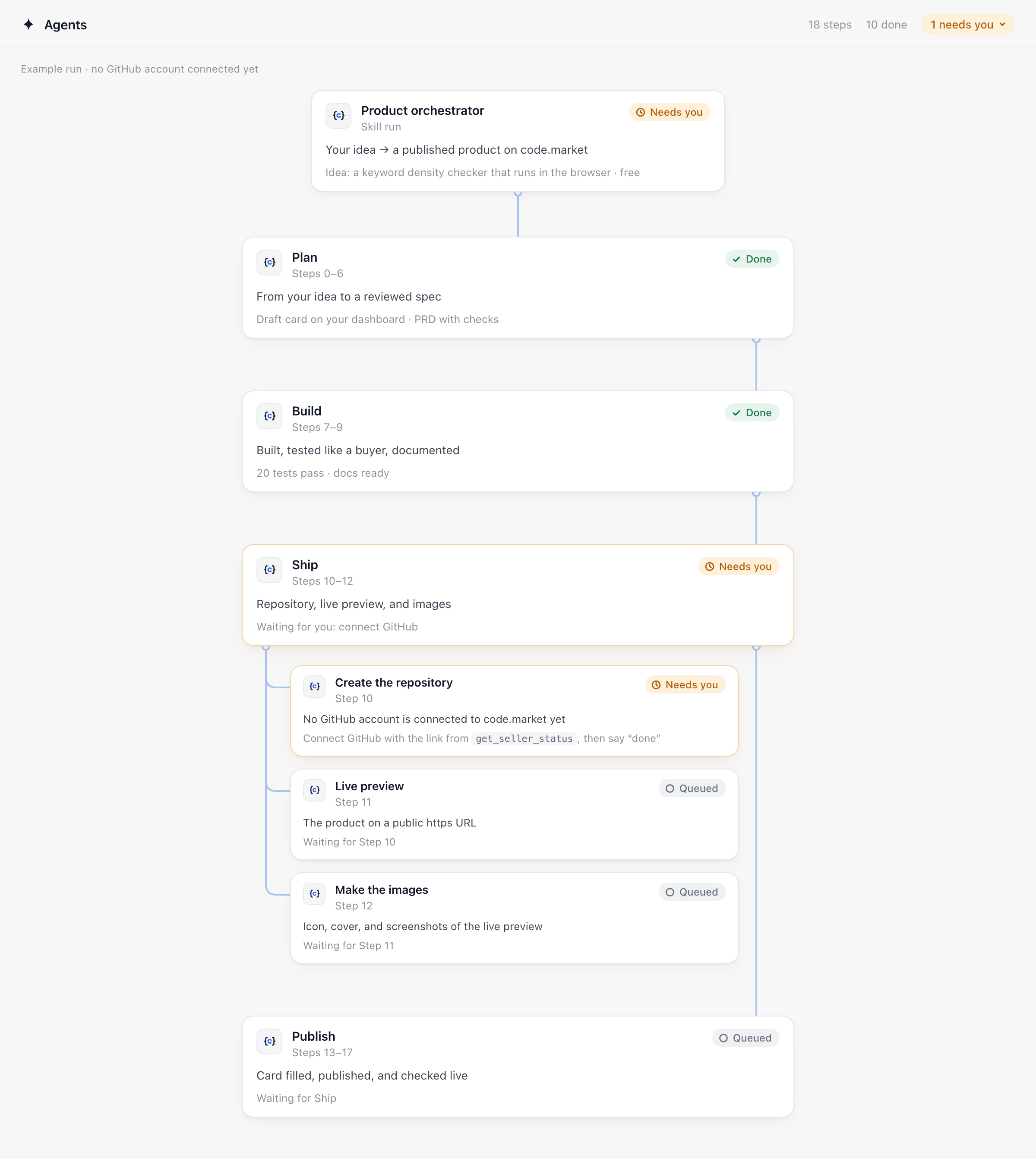Click 'Steps 10–12' label on Ship card

322,582
